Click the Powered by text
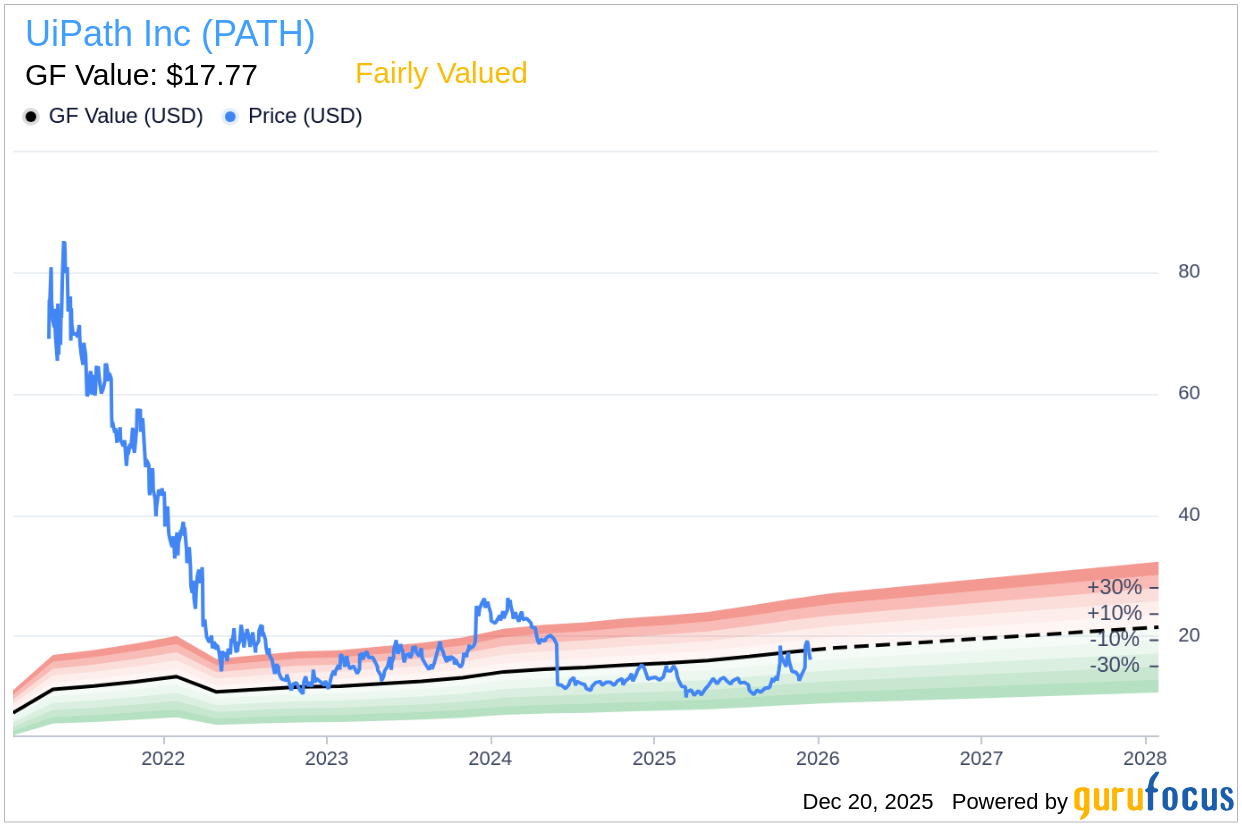Screen dimensions: 1242x826 pos(1009,802)
